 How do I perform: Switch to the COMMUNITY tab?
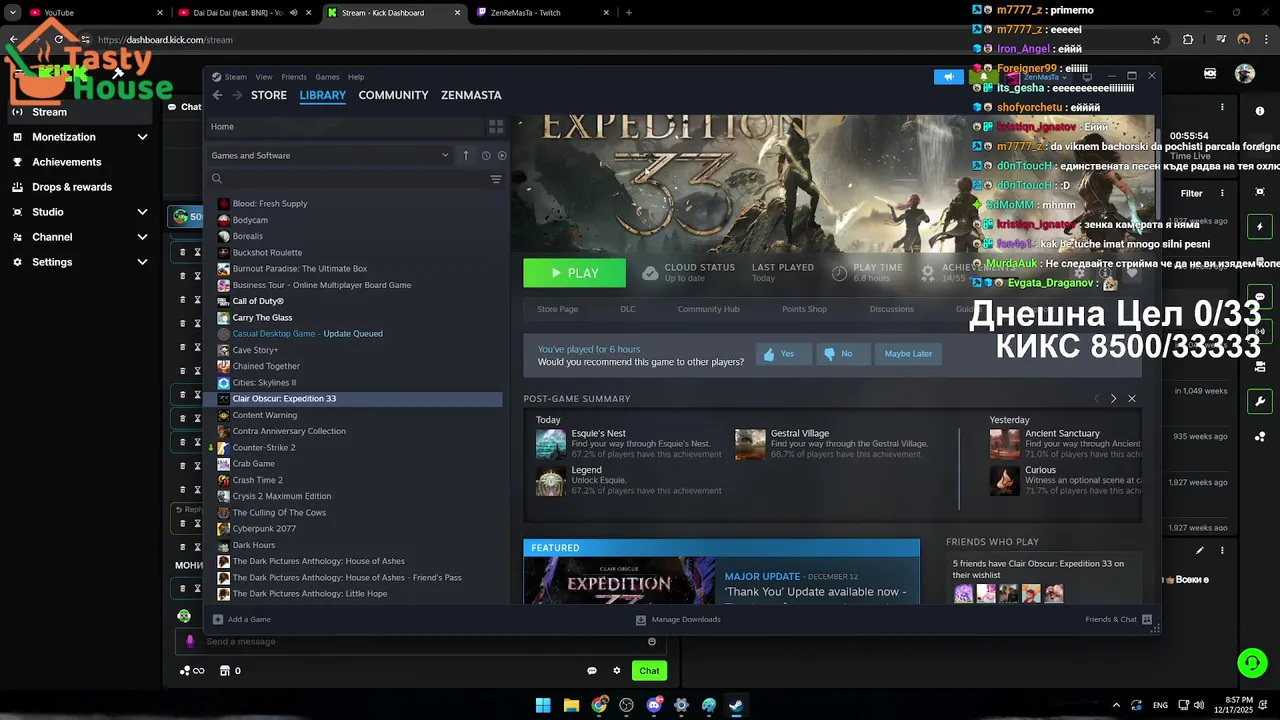point(393,95)
